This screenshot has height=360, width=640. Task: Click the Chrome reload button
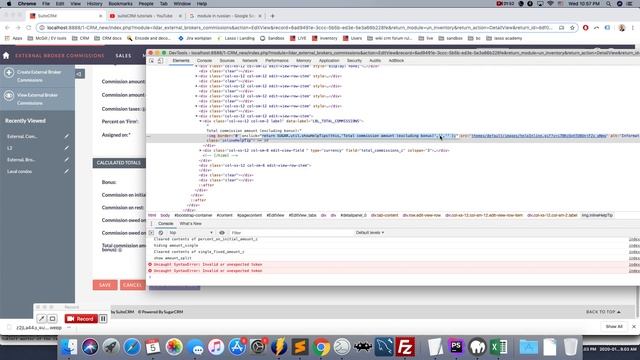pos(29,28)
